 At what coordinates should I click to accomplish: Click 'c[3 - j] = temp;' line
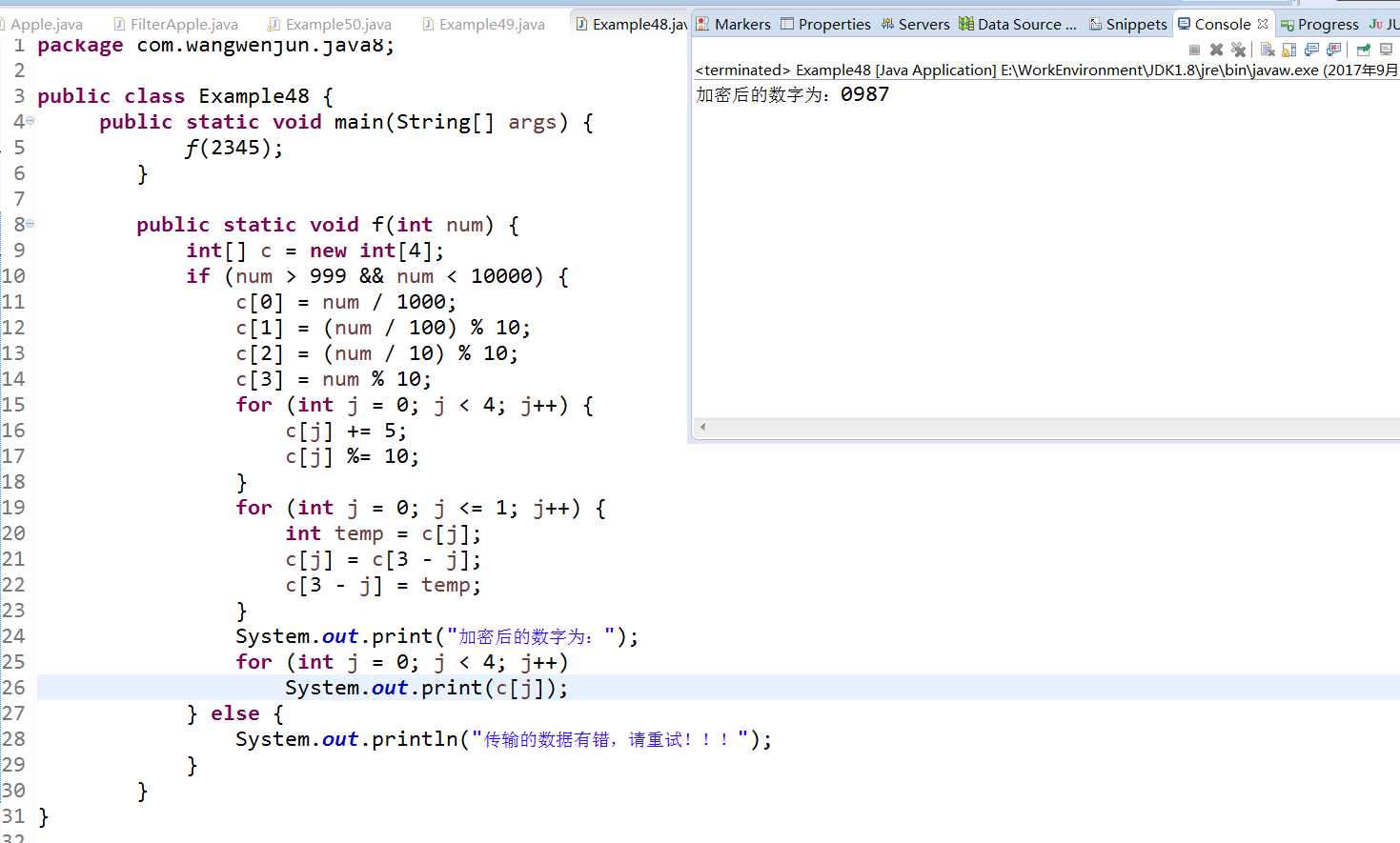[383, 585]
